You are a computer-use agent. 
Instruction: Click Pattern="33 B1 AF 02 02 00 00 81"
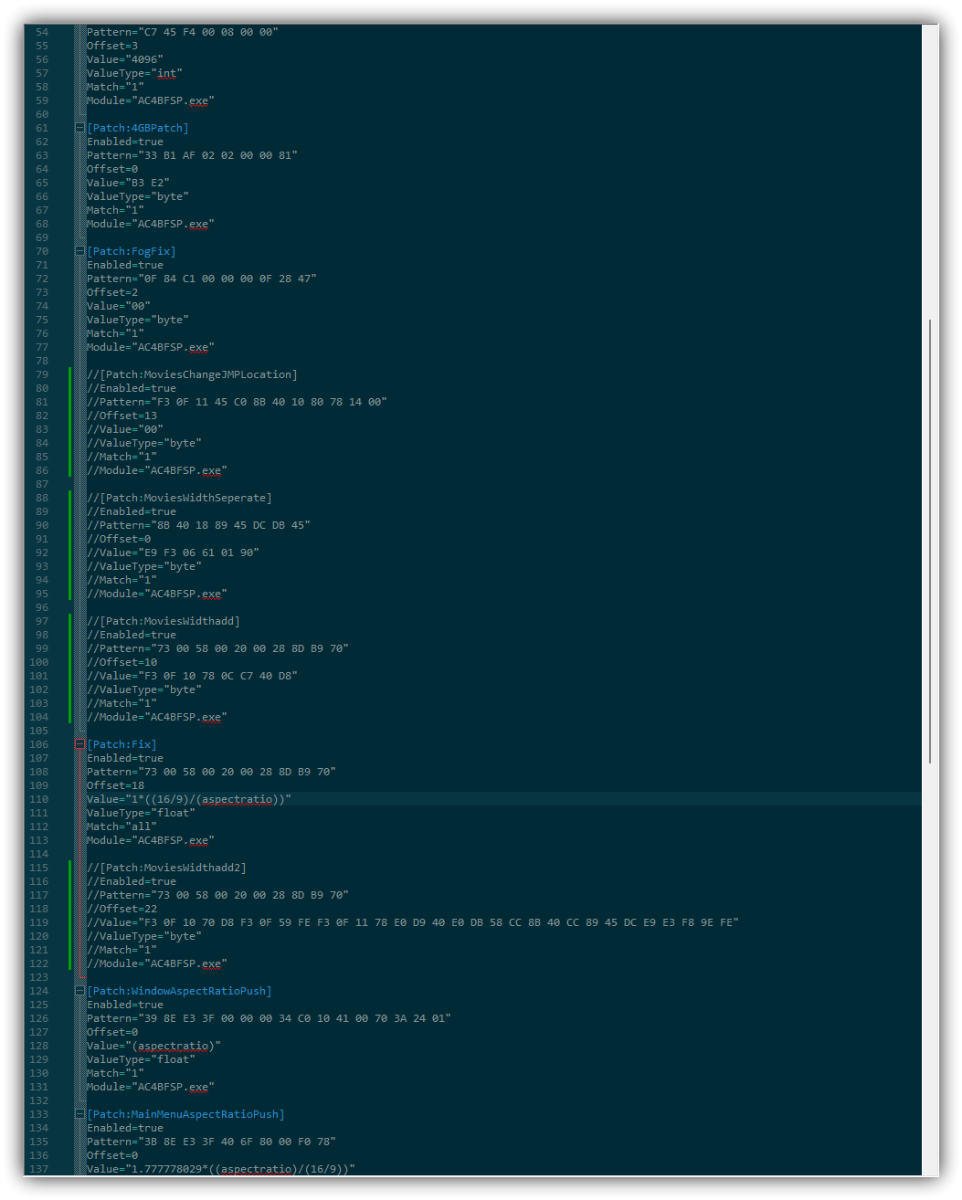pos(192,155)
